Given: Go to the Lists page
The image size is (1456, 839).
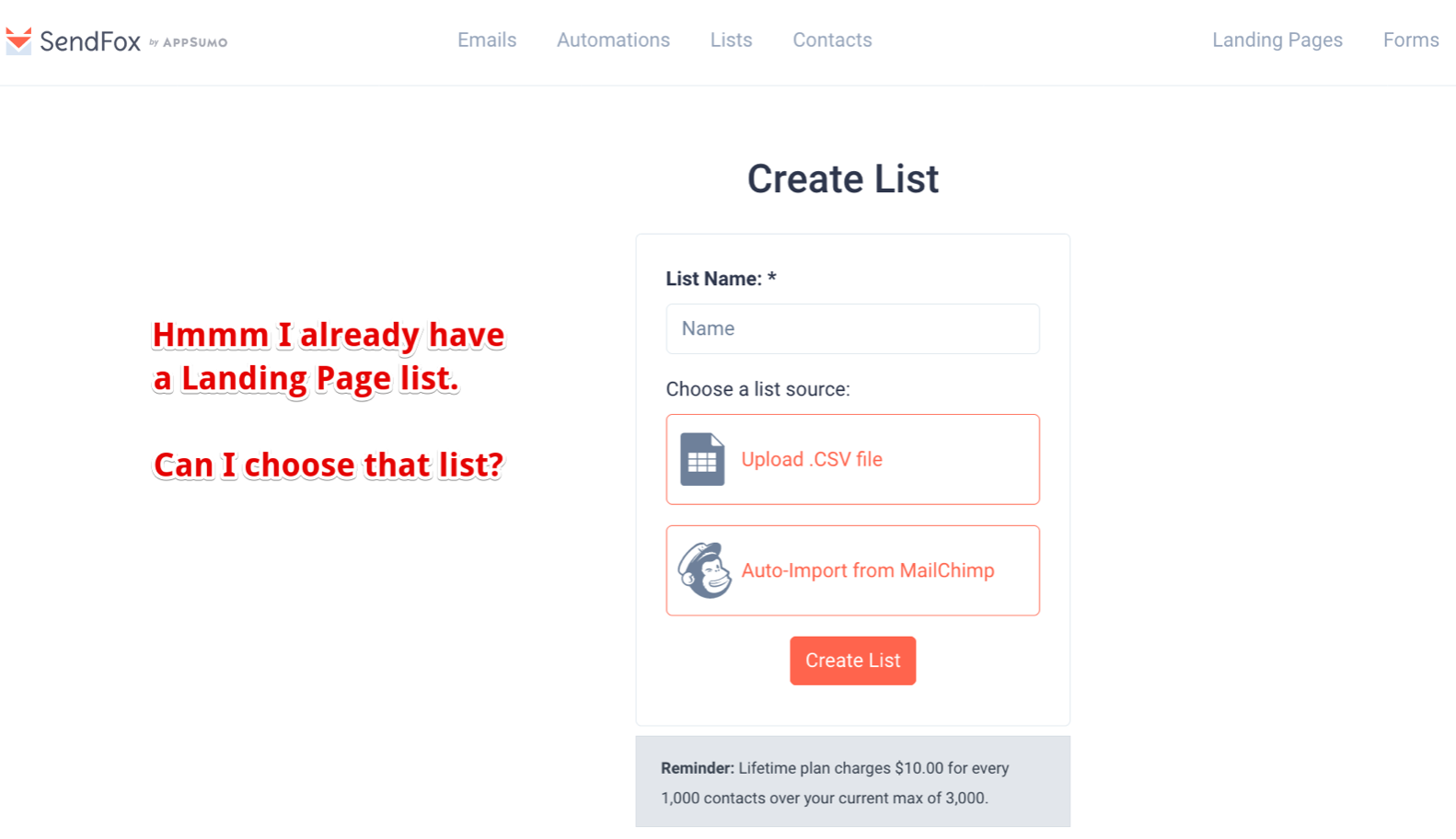Looking at the screenshot, I should click(x=731, y=40).
